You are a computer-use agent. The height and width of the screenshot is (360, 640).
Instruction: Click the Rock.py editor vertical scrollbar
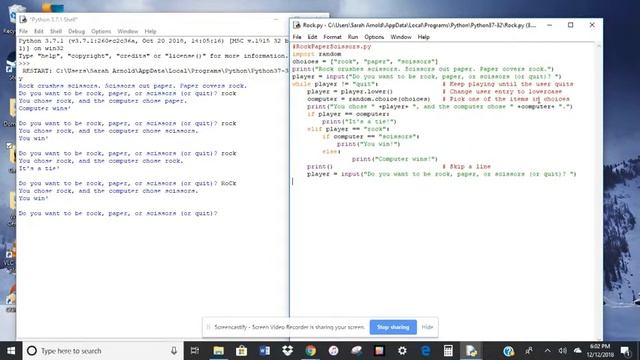(x=599, y=190)
